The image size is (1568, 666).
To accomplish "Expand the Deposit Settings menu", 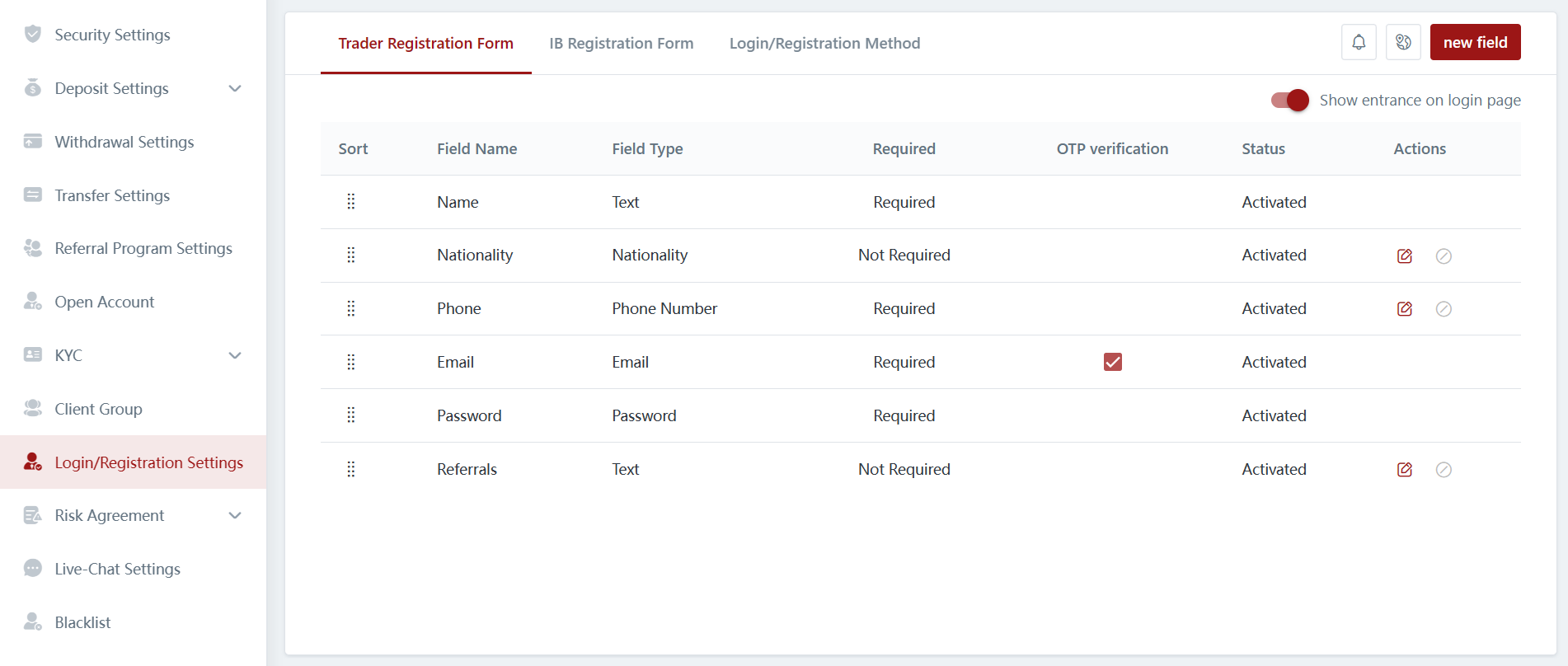I will pyautogui.click(x=235, y=88).
